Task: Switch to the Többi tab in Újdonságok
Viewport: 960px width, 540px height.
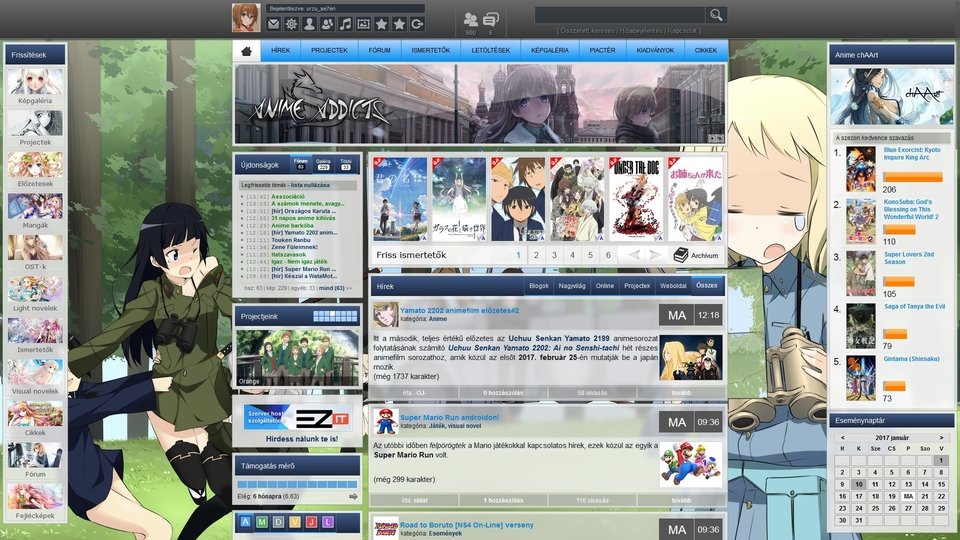Action: [346, 163]
